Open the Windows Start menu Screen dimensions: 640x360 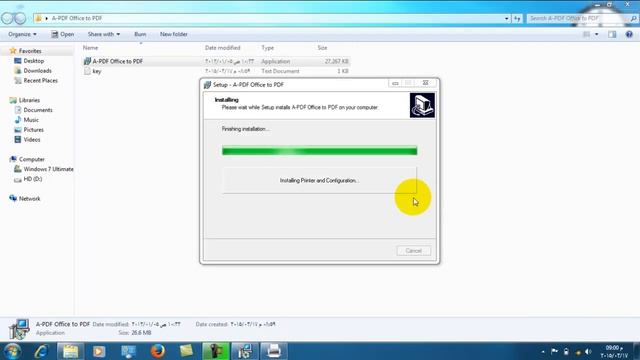point(13,351)
